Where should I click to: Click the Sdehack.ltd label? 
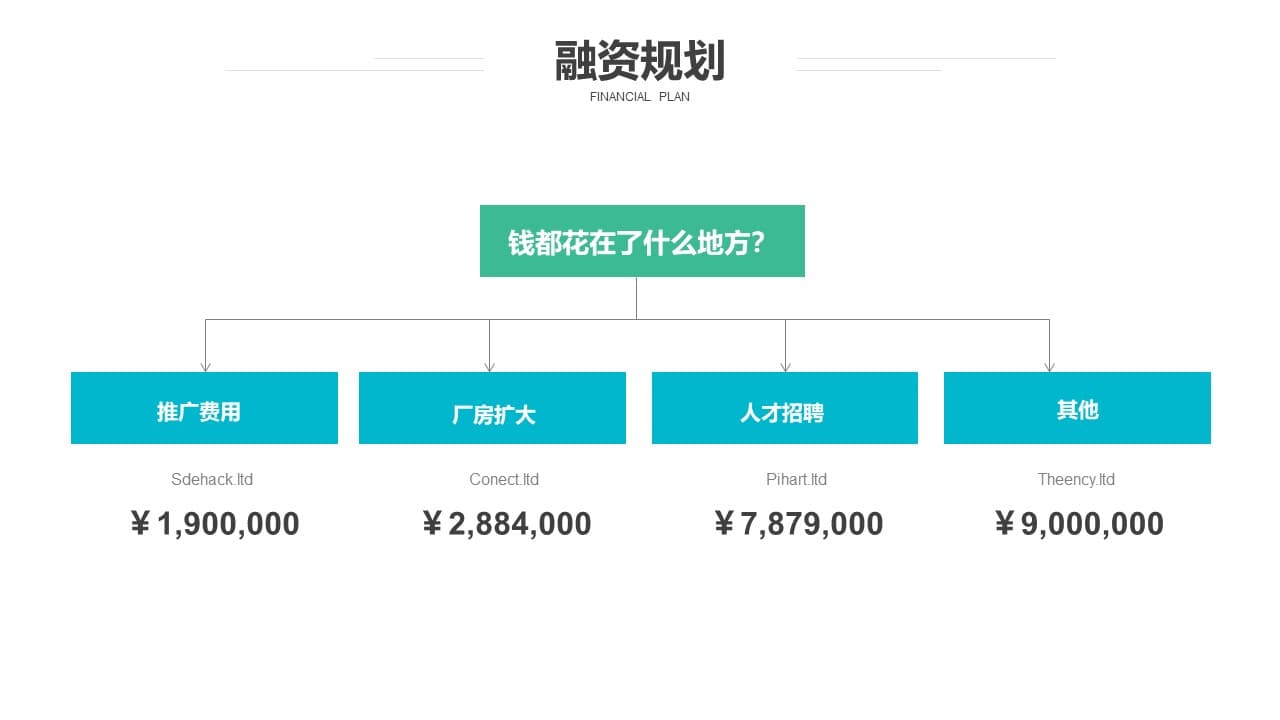tap(212, 480)
